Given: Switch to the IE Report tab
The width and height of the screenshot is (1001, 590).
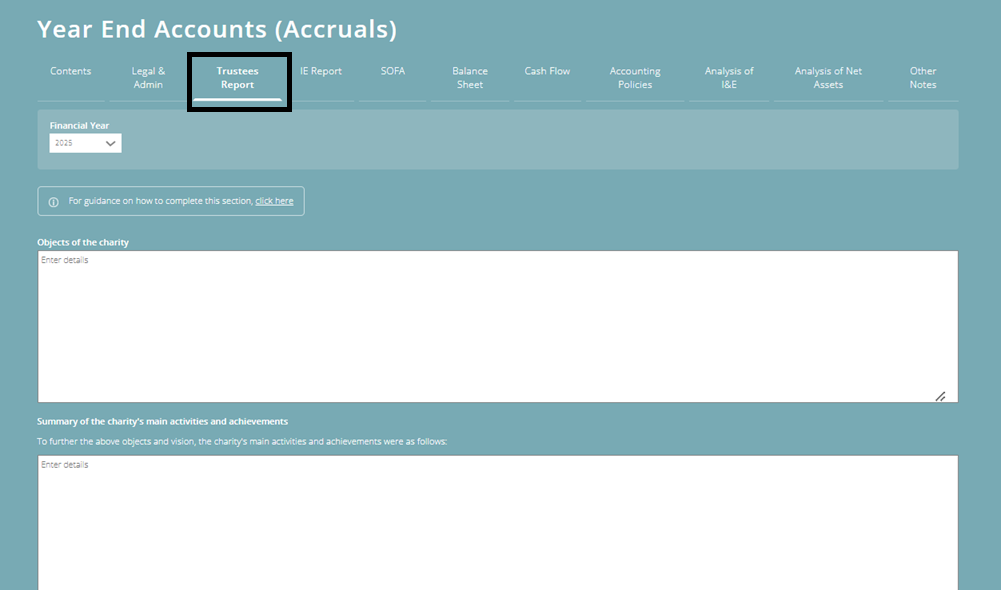Looking at the screenshot, I should click(x=321, y=71).
